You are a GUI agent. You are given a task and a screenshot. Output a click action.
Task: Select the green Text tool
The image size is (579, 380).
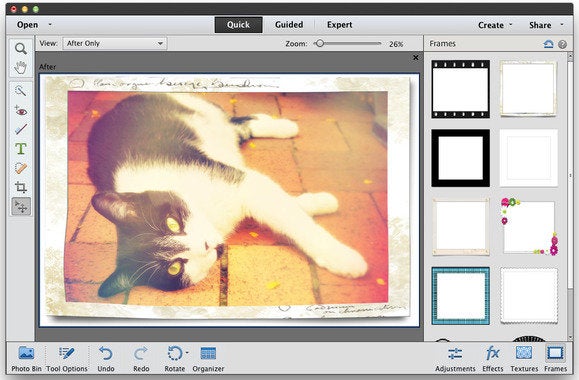21,149
